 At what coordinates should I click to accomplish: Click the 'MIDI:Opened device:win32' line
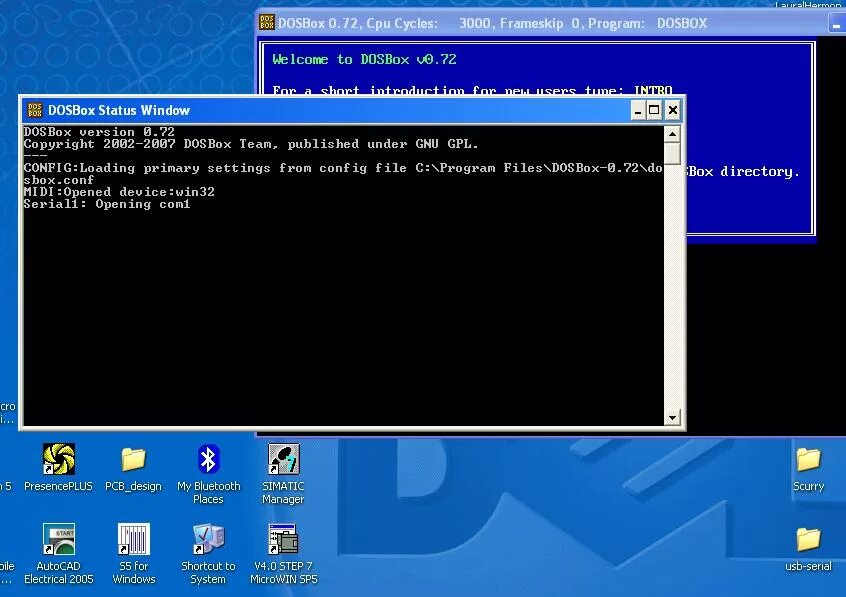click(x=119, y=192)
